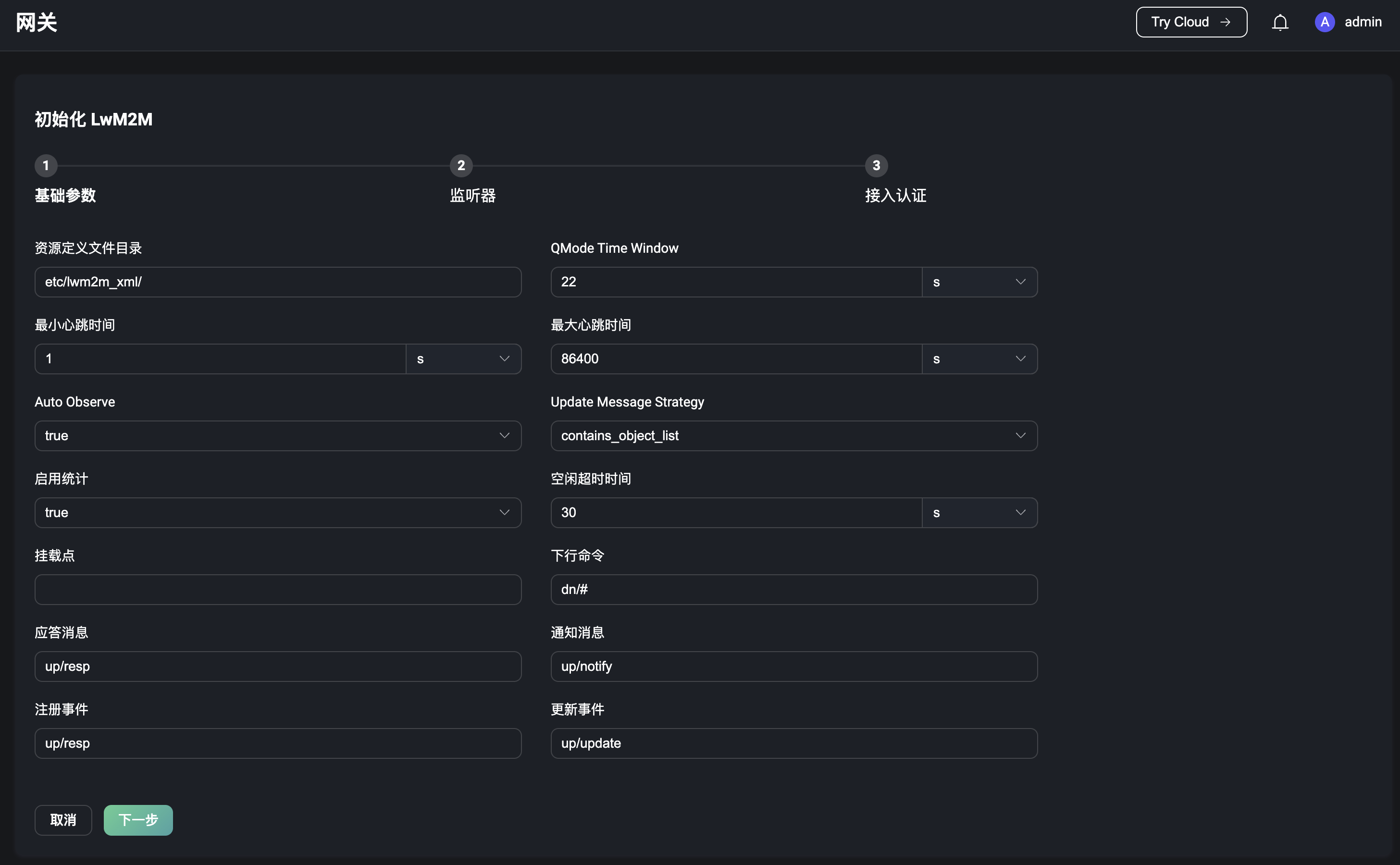Open QMode Time Window unit dropdown

(979, 282)
